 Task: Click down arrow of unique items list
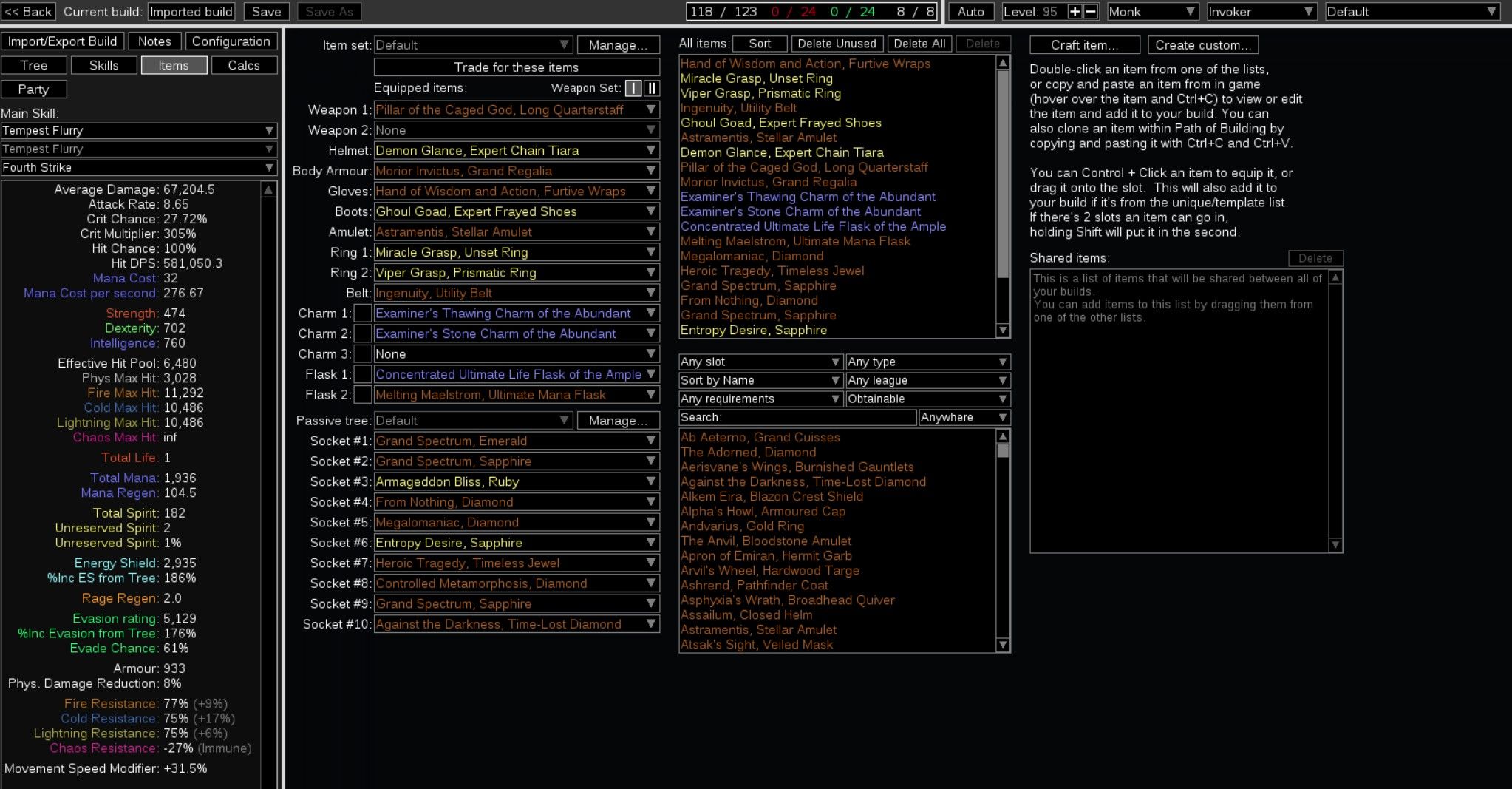coord(1003,645)
